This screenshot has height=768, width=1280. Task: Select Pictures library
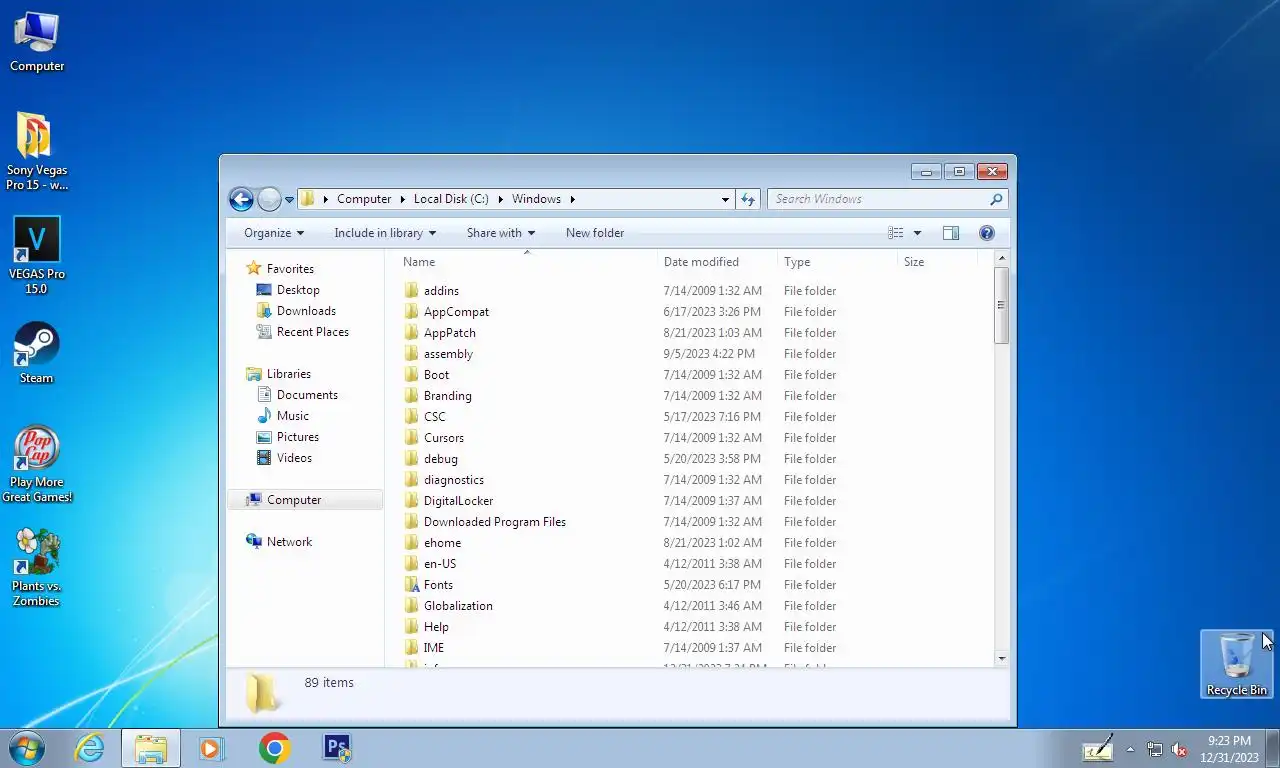coord(288,437)
